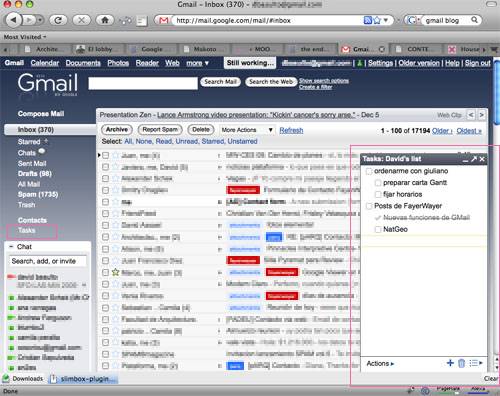Tick the NatGeo task checkbox
The width and height of the screenshot is (500, 396).
coord(378,229)
